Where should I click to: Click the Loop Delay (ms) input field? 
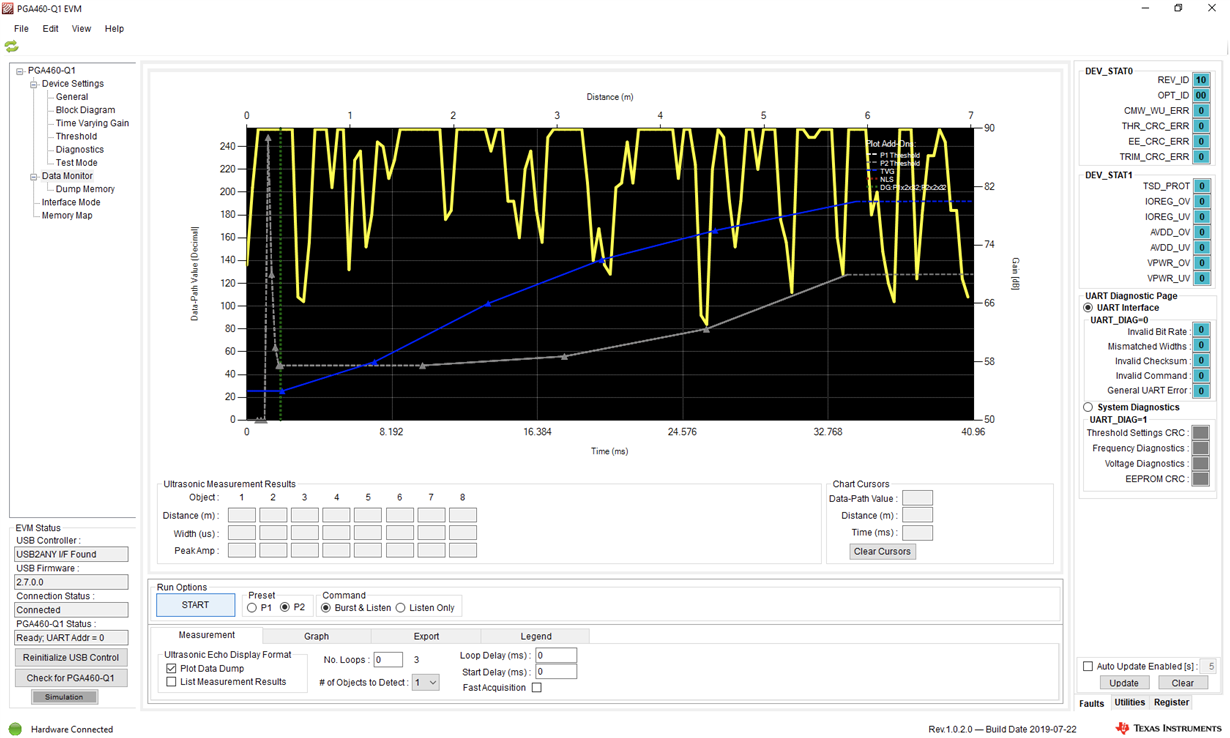click(556, 656)
